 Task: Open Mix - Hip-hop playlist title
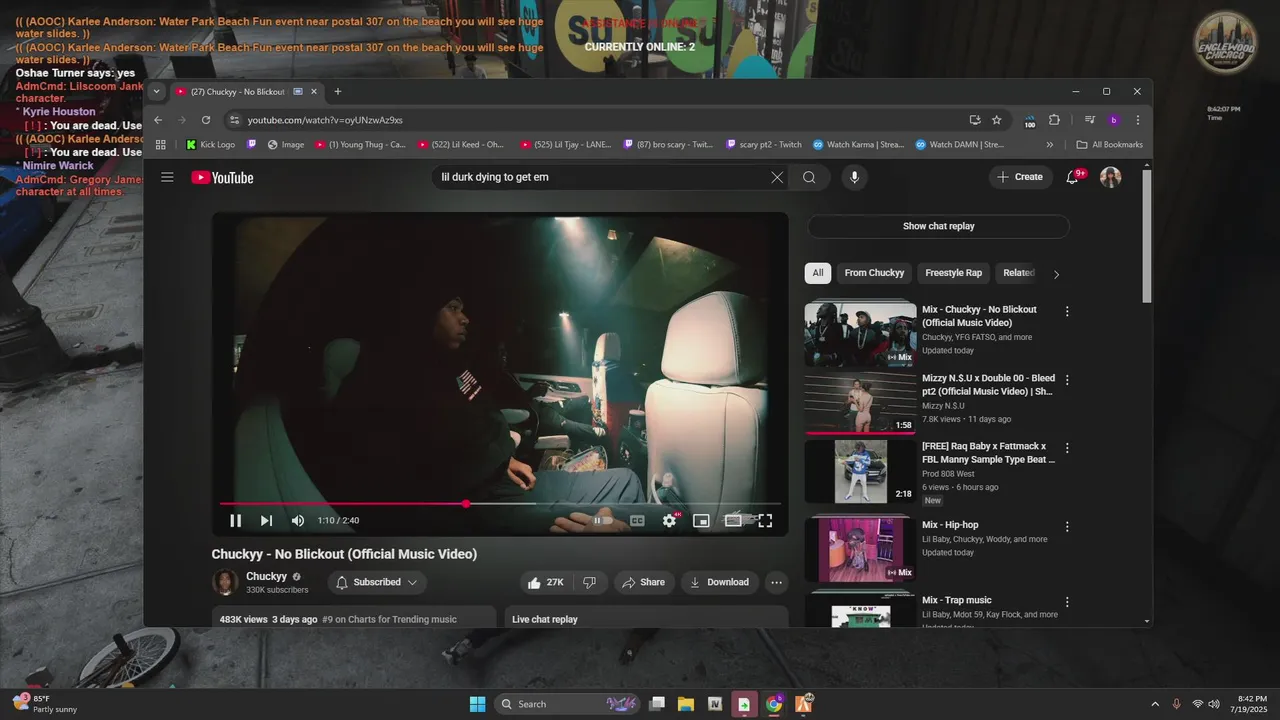950,525
